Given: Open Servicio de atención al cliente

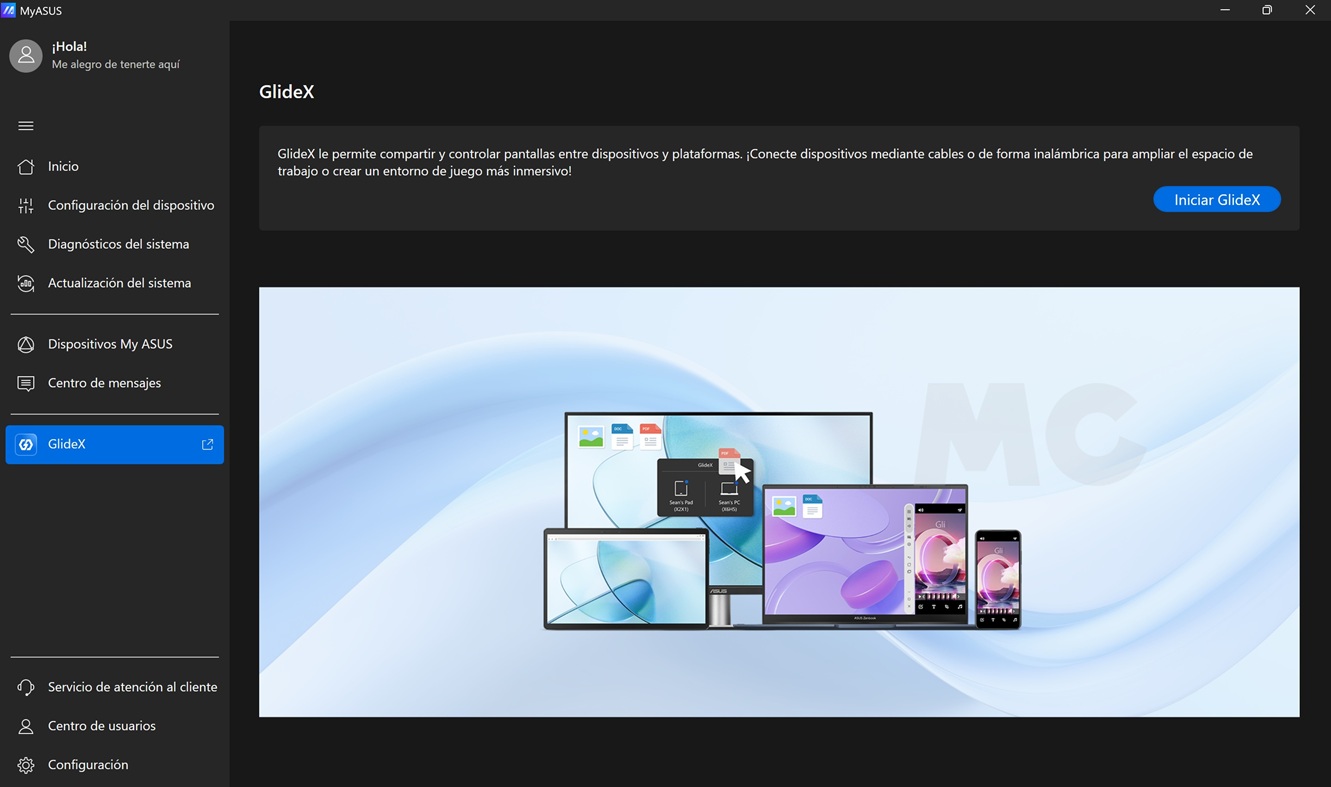Looking at the screenshot, I should [132, 688].
